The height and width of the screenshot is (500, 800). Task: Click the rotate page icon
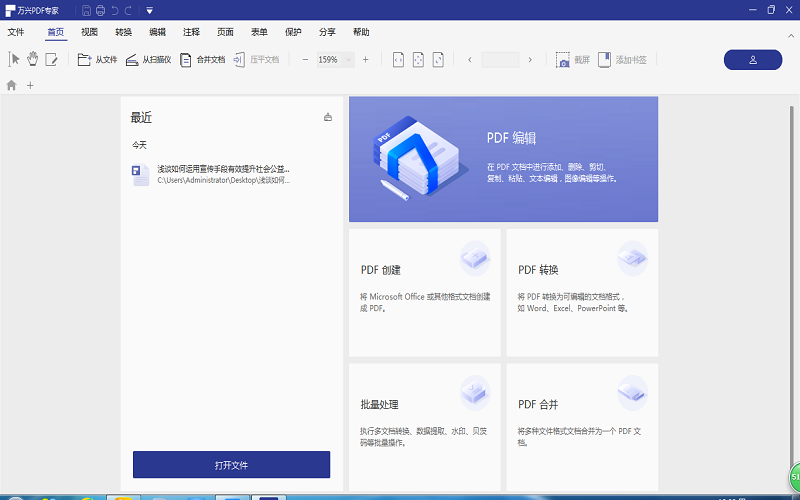coord(438,60)
